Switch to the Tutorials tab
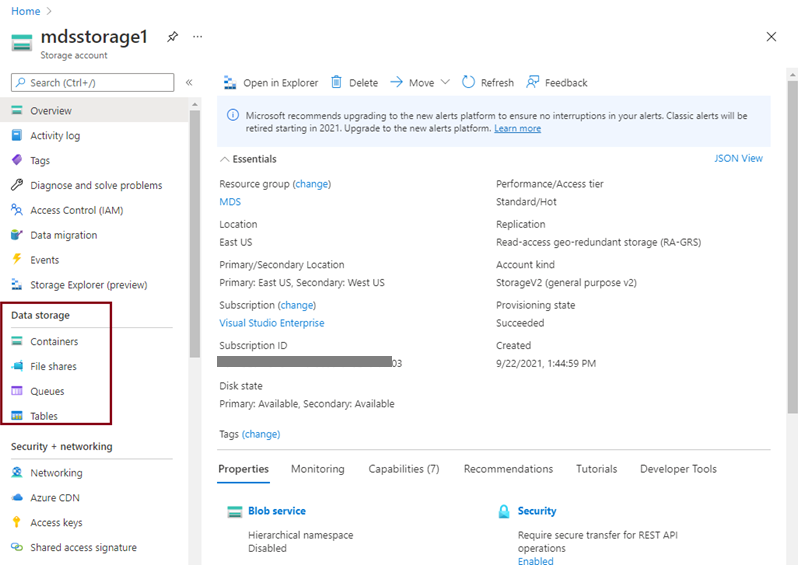Viewport: 798px width, 565px height. click(x=596, y=469)
